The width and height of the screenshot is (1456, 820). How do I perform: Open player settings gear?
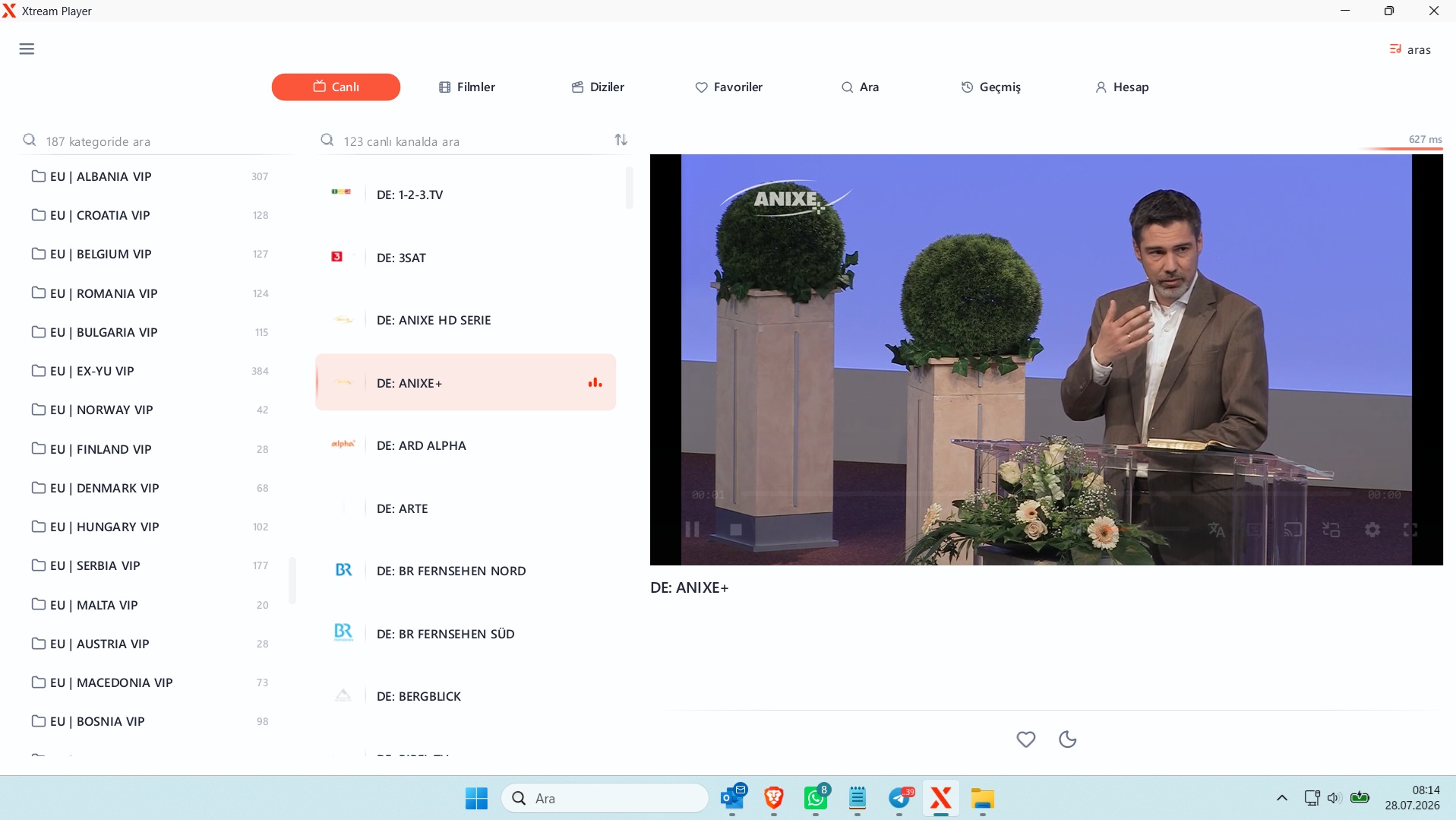tap(1372, 530)
